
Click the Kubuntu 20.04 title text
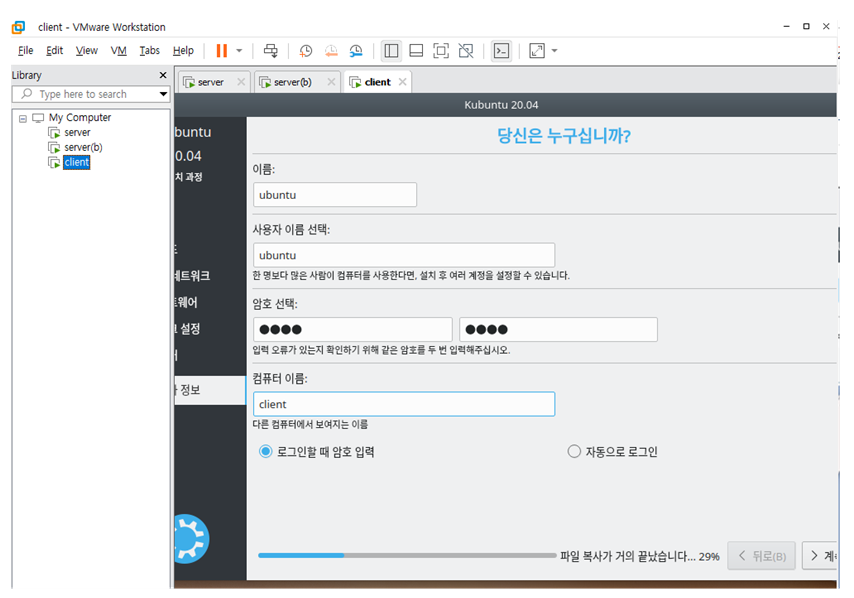(501, 105)
